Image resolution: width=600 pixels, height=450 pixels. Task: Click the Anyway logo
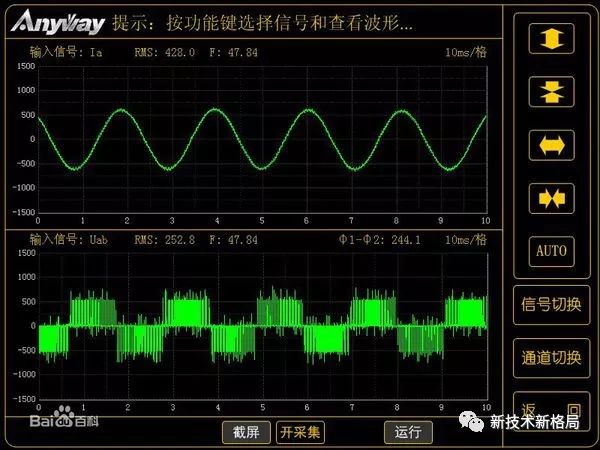pos(58,22)
